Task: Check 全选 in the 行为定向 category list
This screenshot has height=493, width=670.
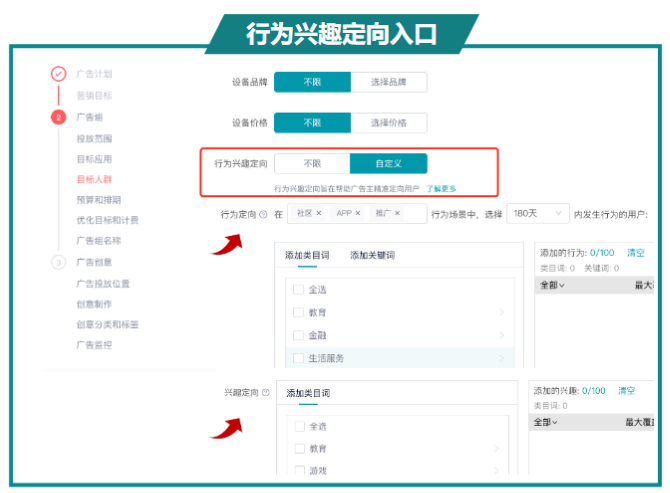Action: click(298, 290)
